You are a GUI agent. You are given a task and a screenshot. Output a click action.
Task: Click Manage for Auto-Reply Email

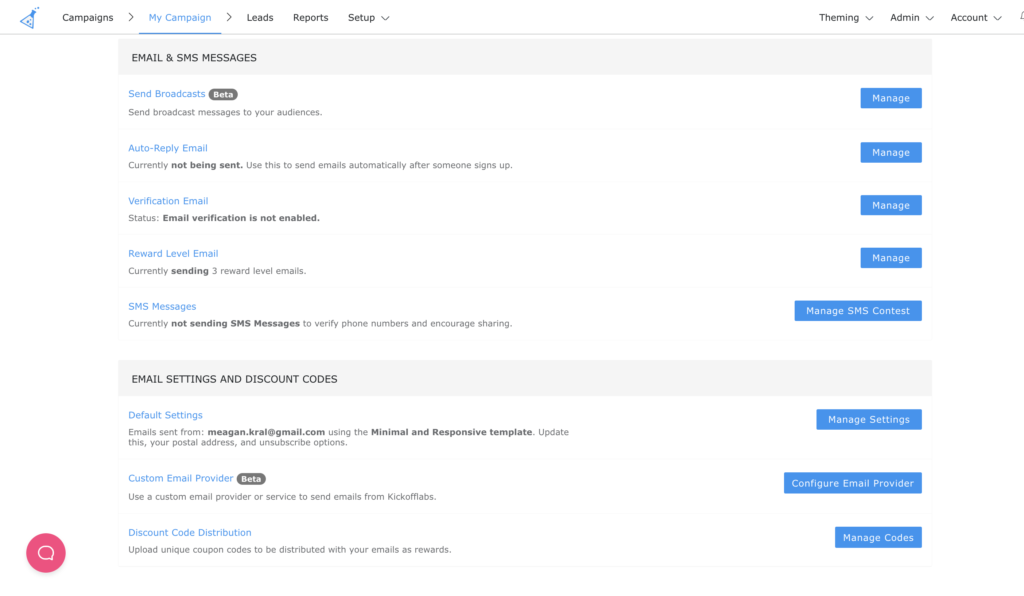click(x=891, y=152)
